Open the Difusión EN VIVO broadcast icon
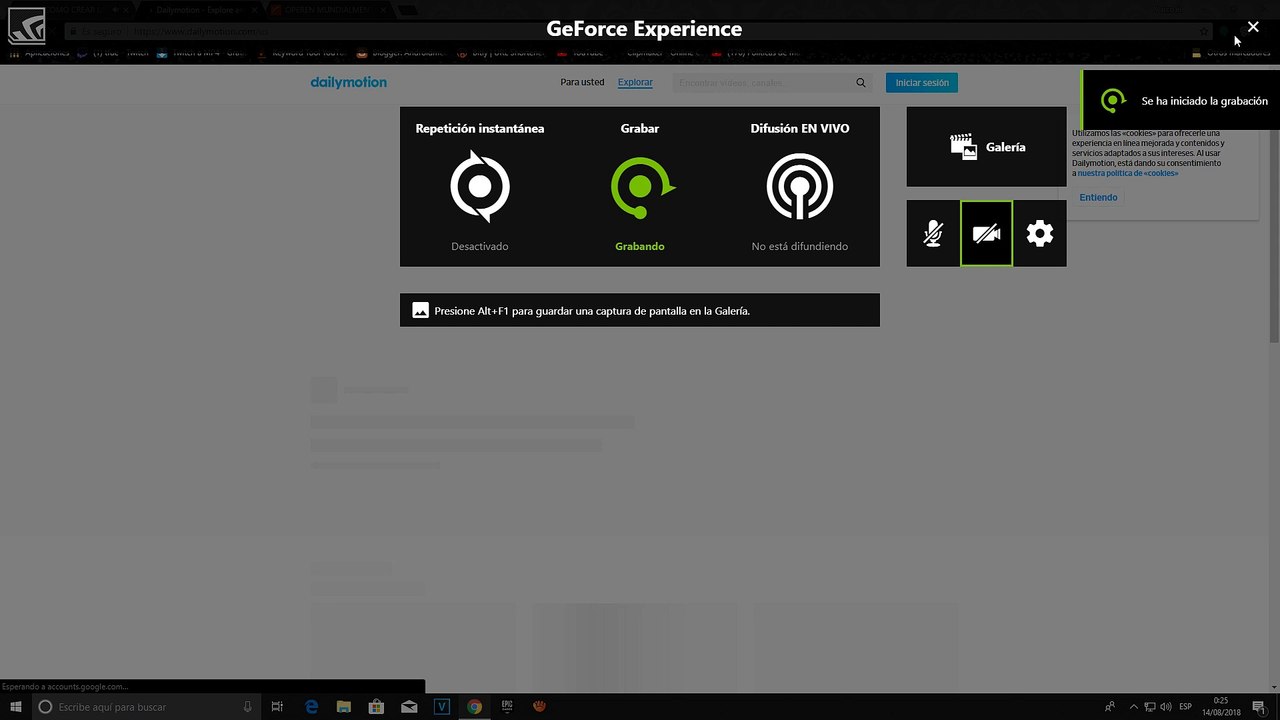 click(x=800, y=186)
